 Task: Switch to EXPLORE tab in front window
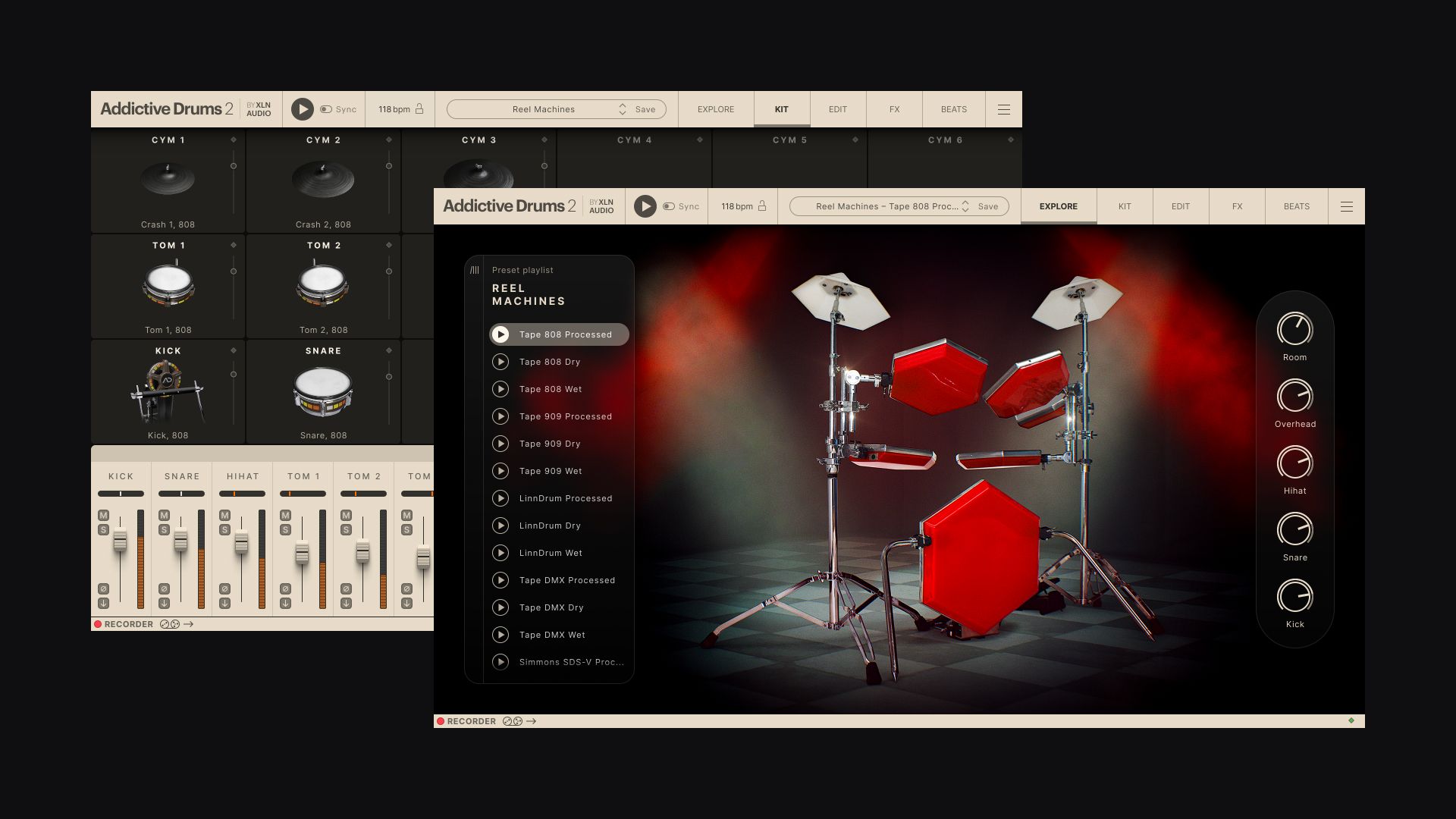(x=1059, y=206)
